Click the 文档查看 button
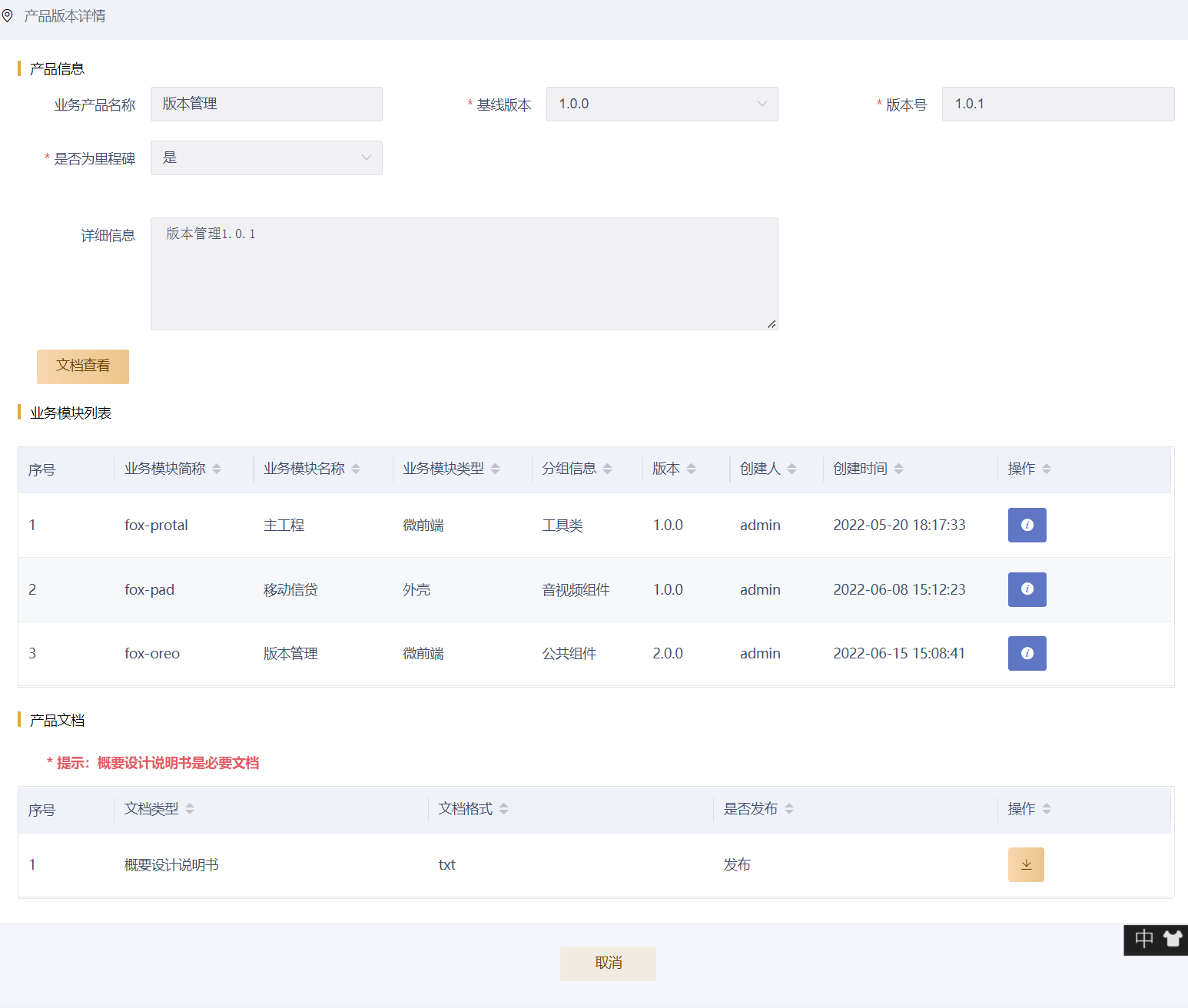The image size is (1188, 1008). pyautogui.click(x=83, y=366)
